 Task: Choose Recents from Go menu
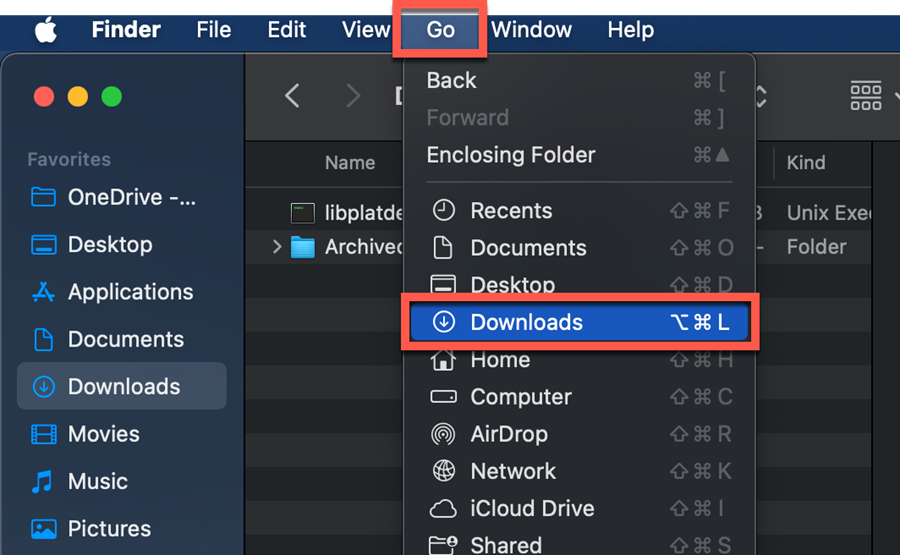pos(579,211)
